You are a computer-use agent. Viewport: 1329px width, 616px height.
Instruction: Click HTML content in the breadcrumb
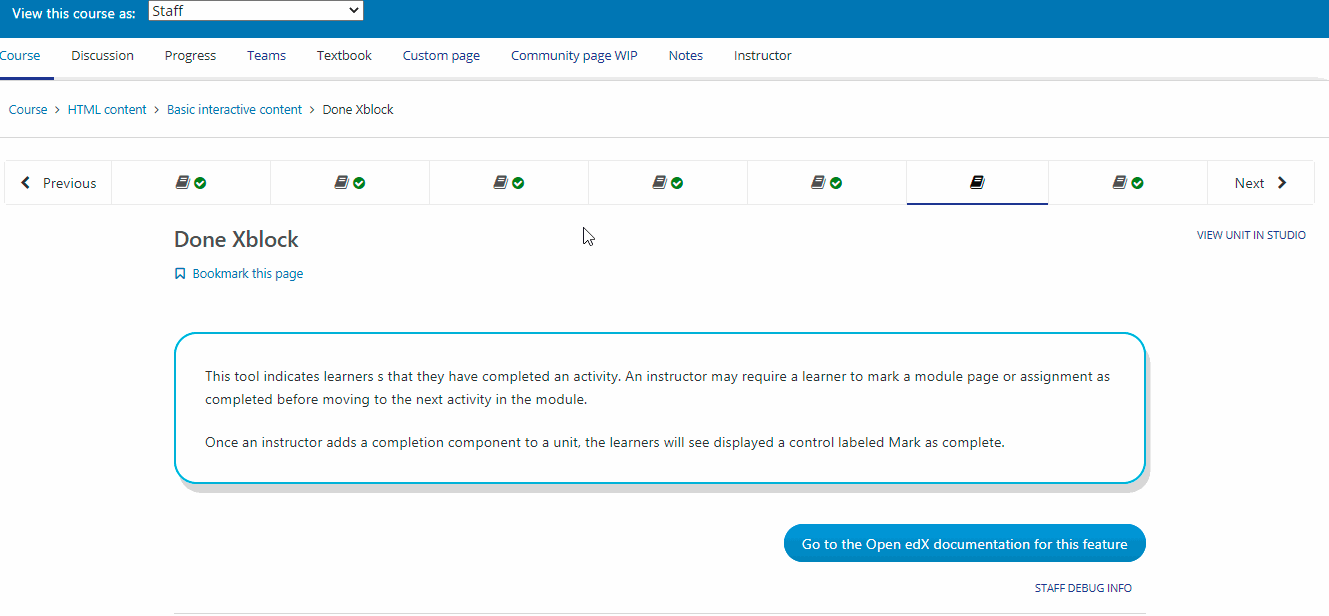click(107, 110)
